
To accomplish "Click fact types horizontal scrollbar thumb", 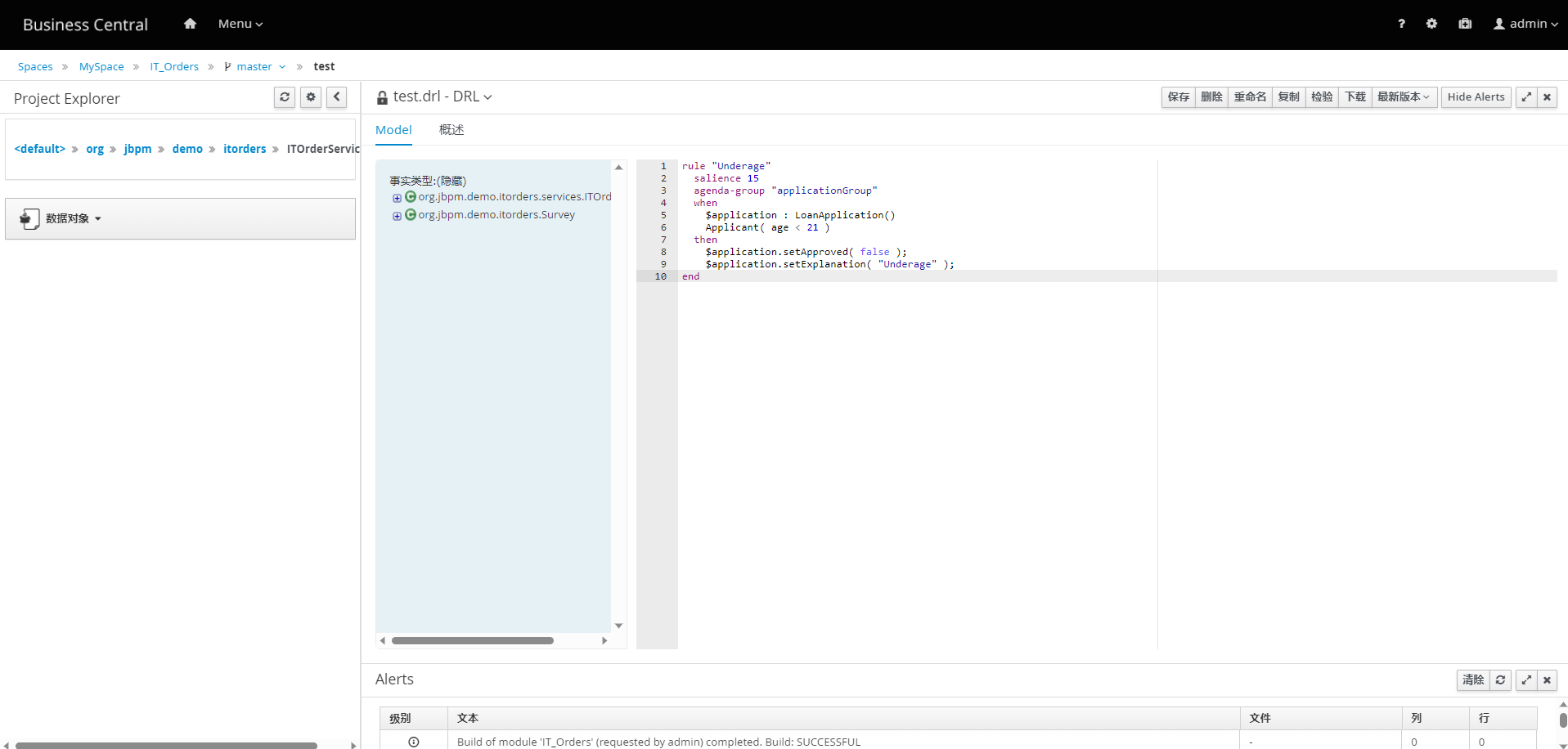I will click(x=473, y=640).
